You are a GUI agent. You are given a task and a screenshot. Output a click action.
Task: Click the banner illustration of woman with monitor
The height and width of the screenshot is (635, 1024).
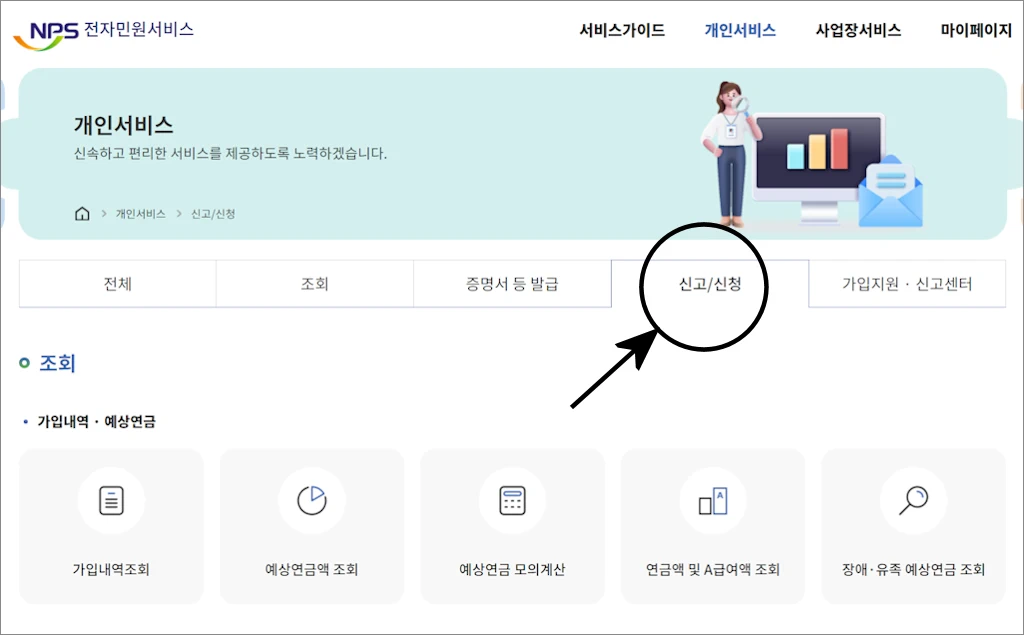tap(812, 155)
